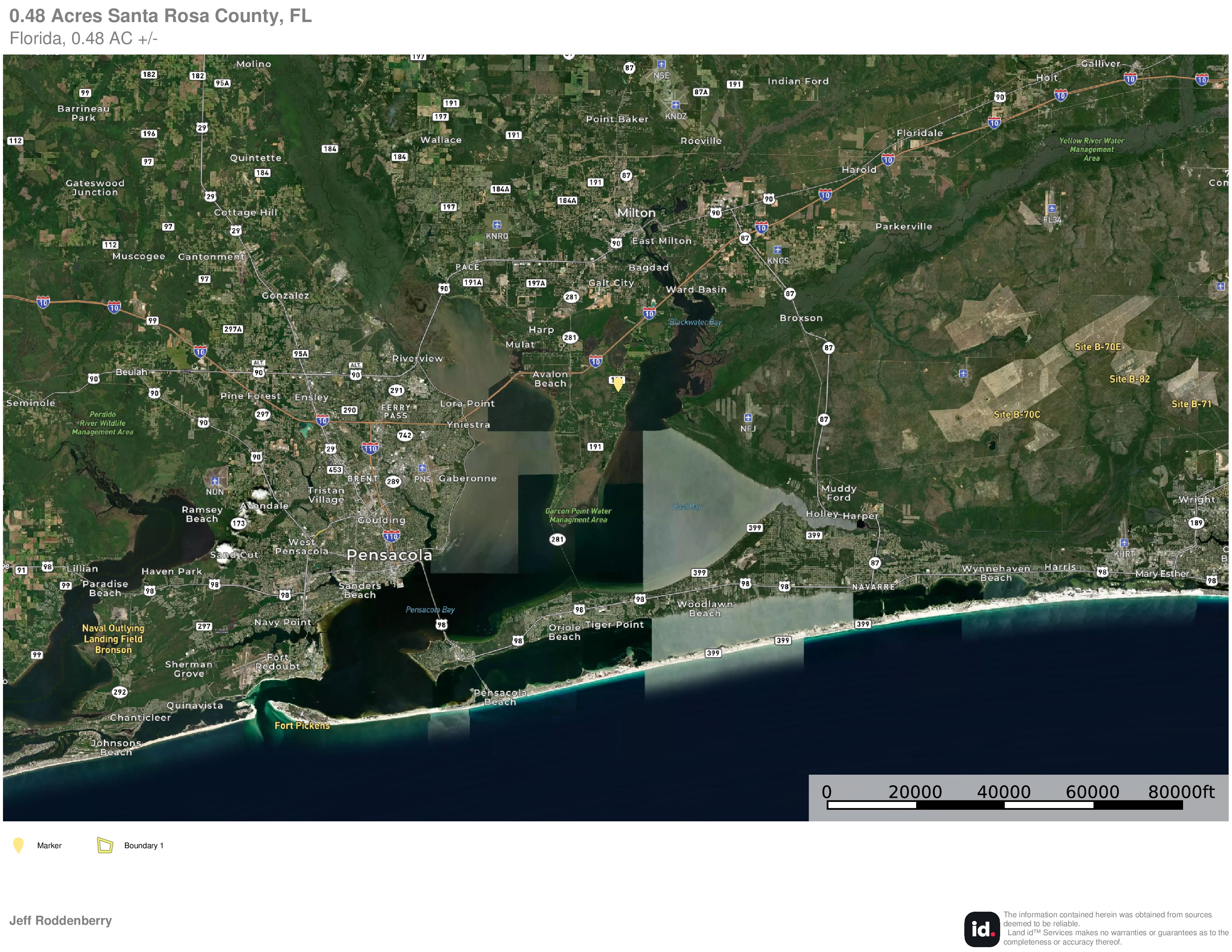
Task: Click the yellow Marker legend icon
Action: tap(19, 845)
